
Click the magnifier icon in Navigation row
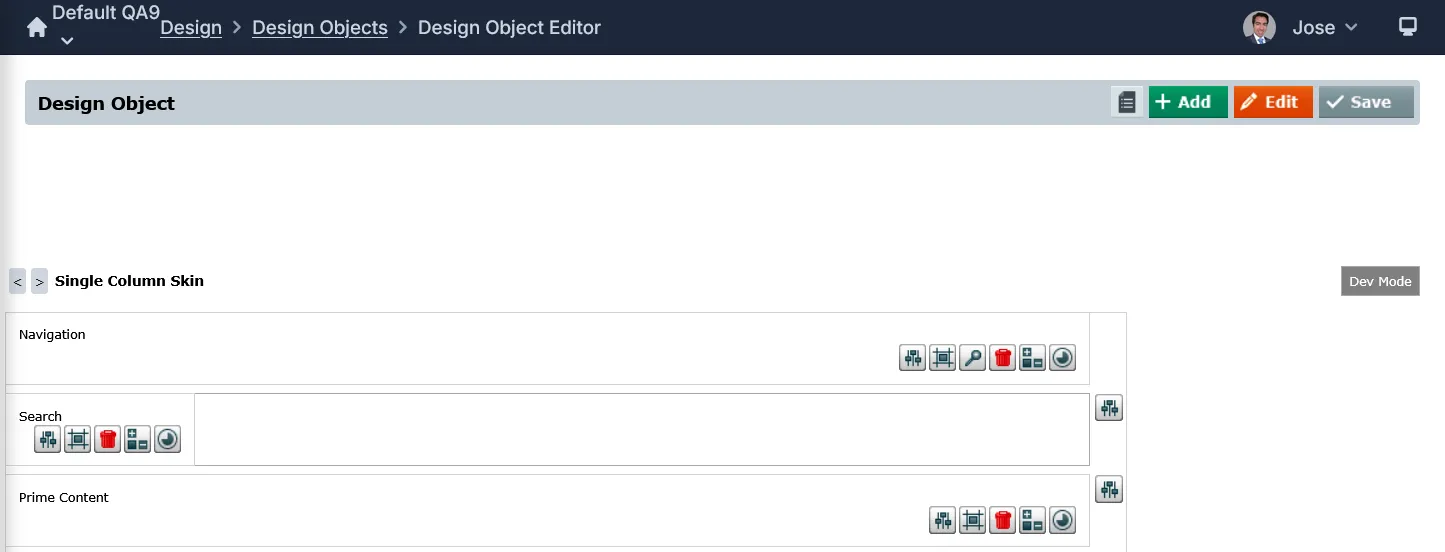[x=973, y=358]
